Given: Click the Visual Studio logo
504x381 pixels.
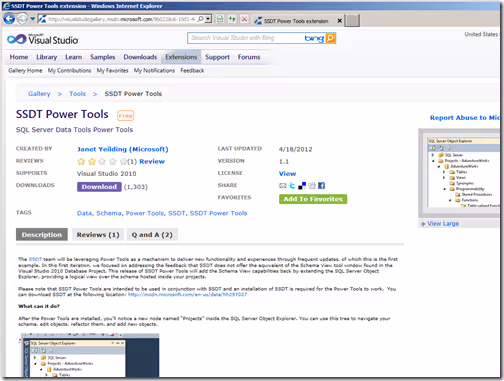Looking at the screenshot, I should (x=42, y=39).
